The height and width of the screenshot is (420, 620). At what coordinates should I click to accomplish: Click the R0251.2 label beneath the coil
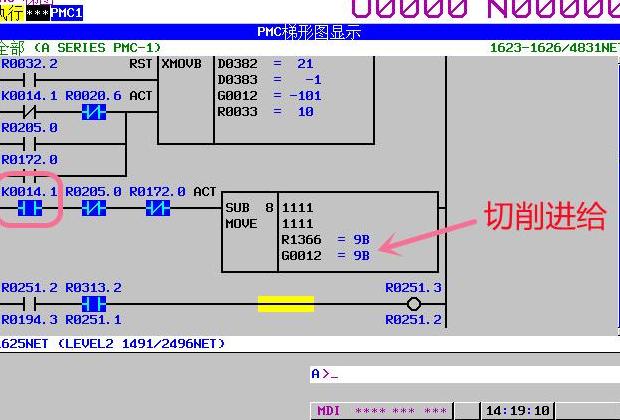pos(414,320)
